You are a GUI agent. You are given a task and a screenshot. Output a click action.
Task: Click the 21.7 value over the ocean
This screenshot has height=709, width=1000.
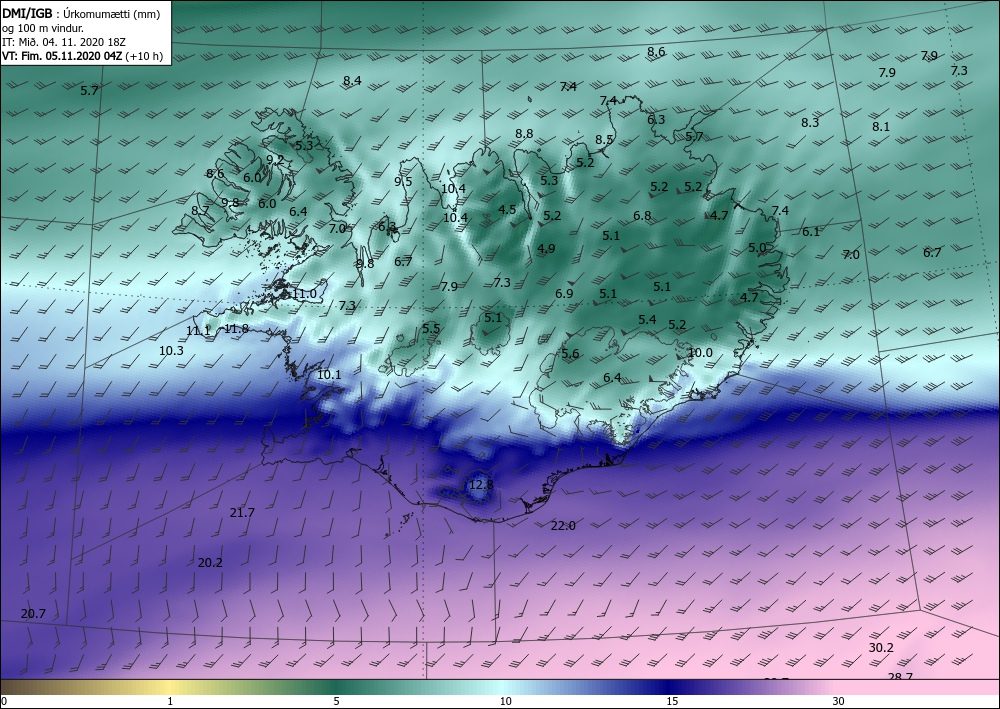click(x=242, y=512)
